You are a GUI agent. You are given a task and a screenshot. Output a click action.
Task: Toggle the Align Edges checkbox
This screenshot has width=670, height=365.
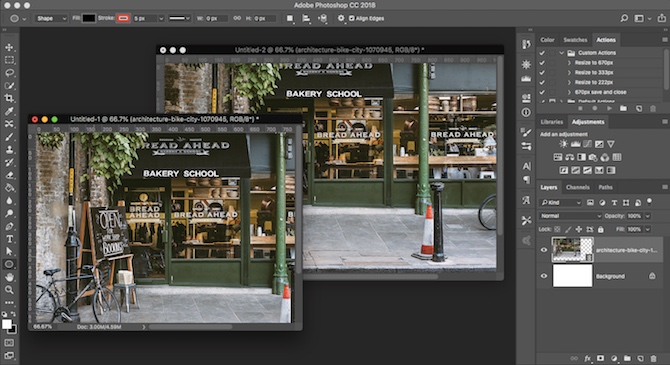(x=352, y=18)
